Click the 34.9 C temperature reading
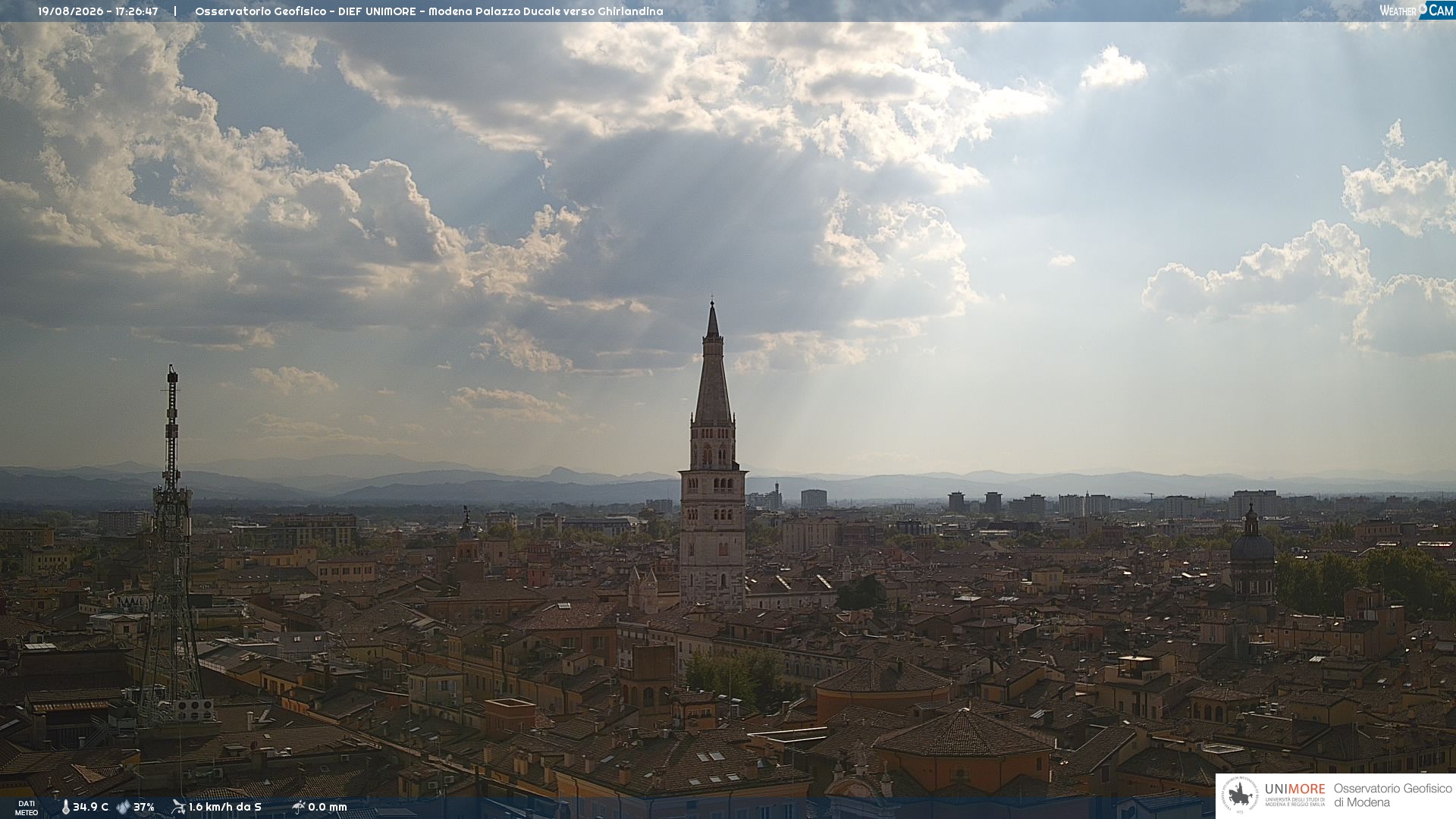This screenshot has width=1456, height=819. coord(90,808)
